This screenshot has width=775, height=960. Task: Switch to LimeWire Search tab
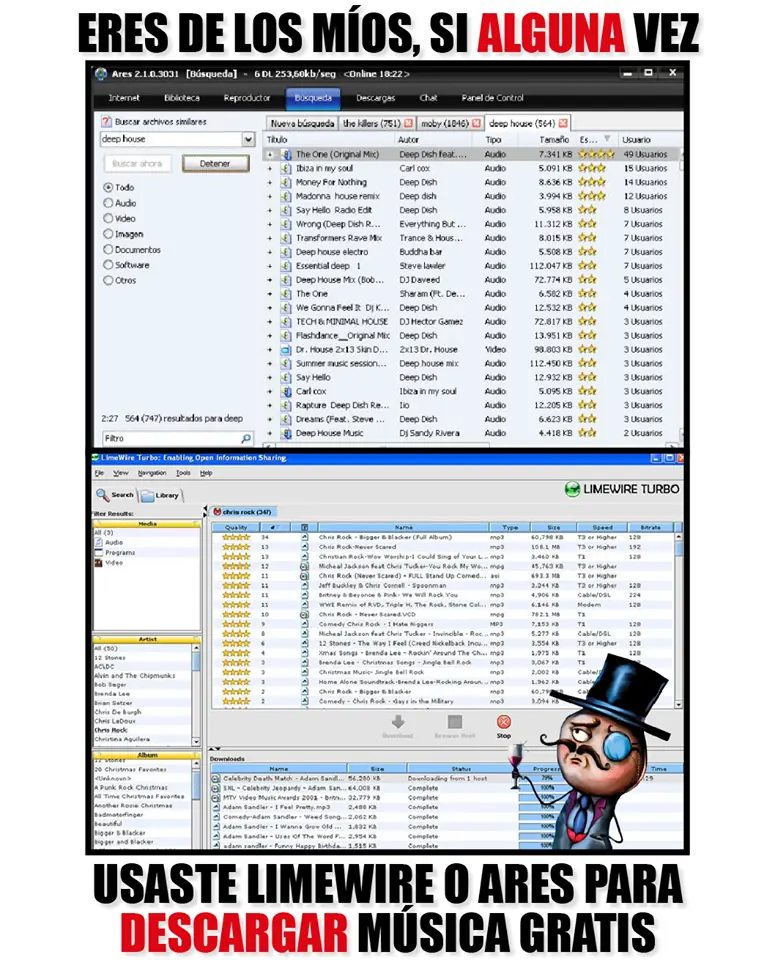pos(115,495)
